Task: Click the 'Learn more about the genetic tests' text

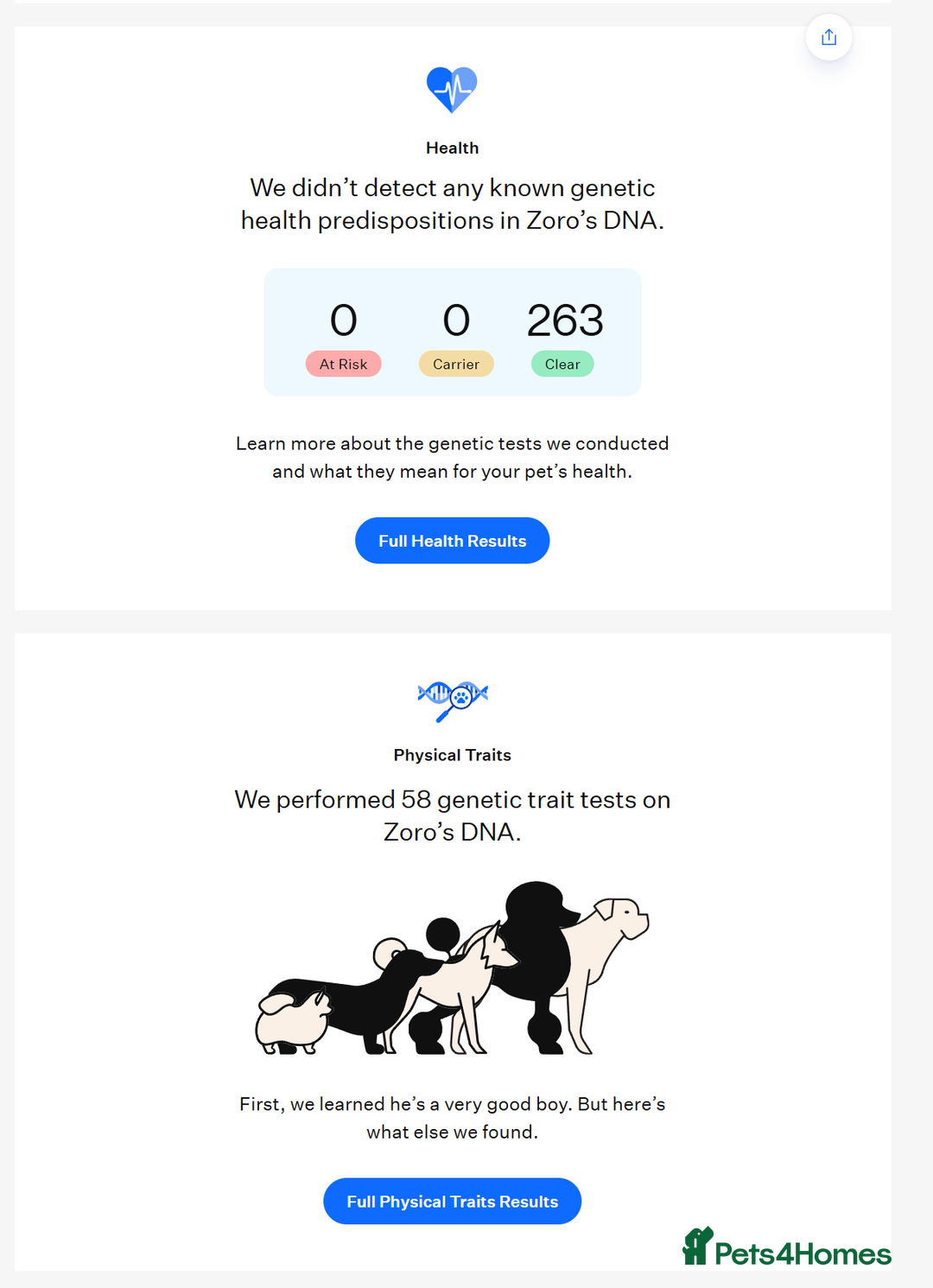Action: [452, 457]
